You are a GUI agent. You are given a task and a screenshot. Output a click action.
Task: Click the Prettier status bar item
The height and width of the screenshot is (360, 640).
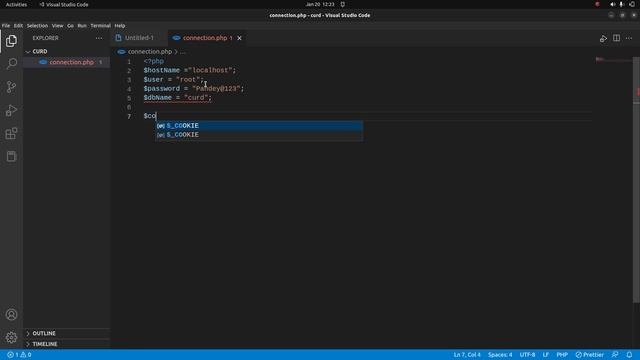pyautogui.click(x=589, y=355)
